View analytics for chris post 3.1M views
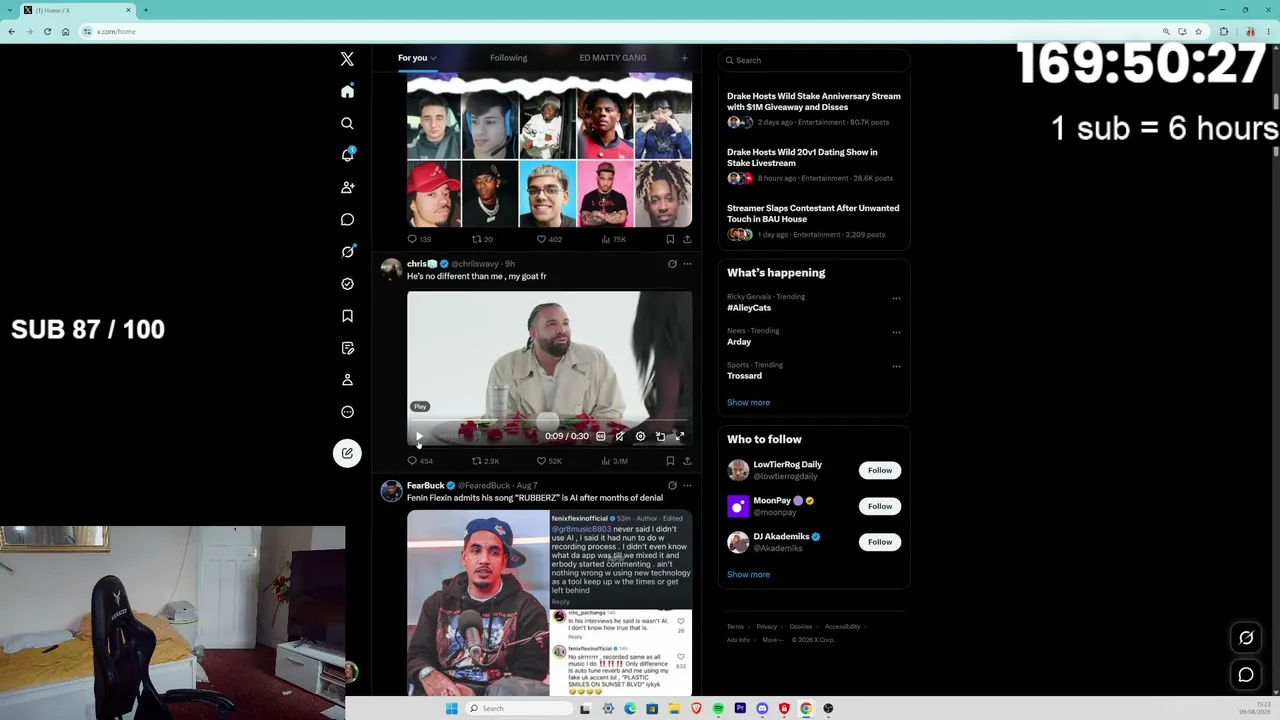The width and height of the screenshot is (1280, 720). click(614, 461)
